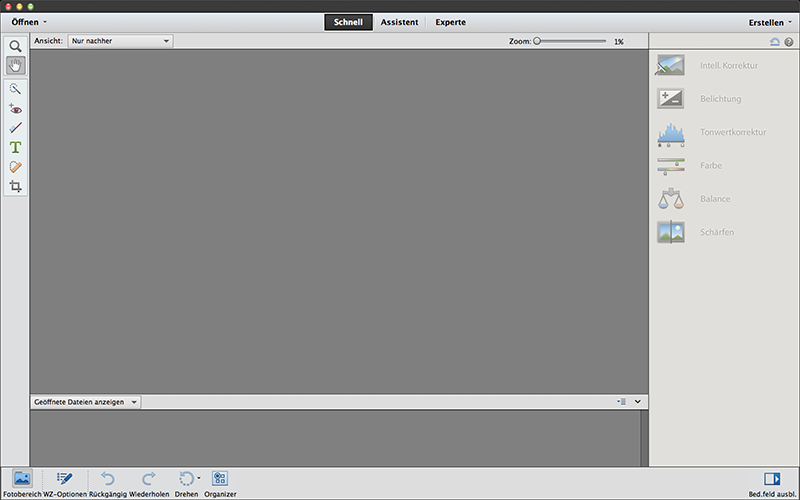Click the Rückgängig undo button

point(108,483)
